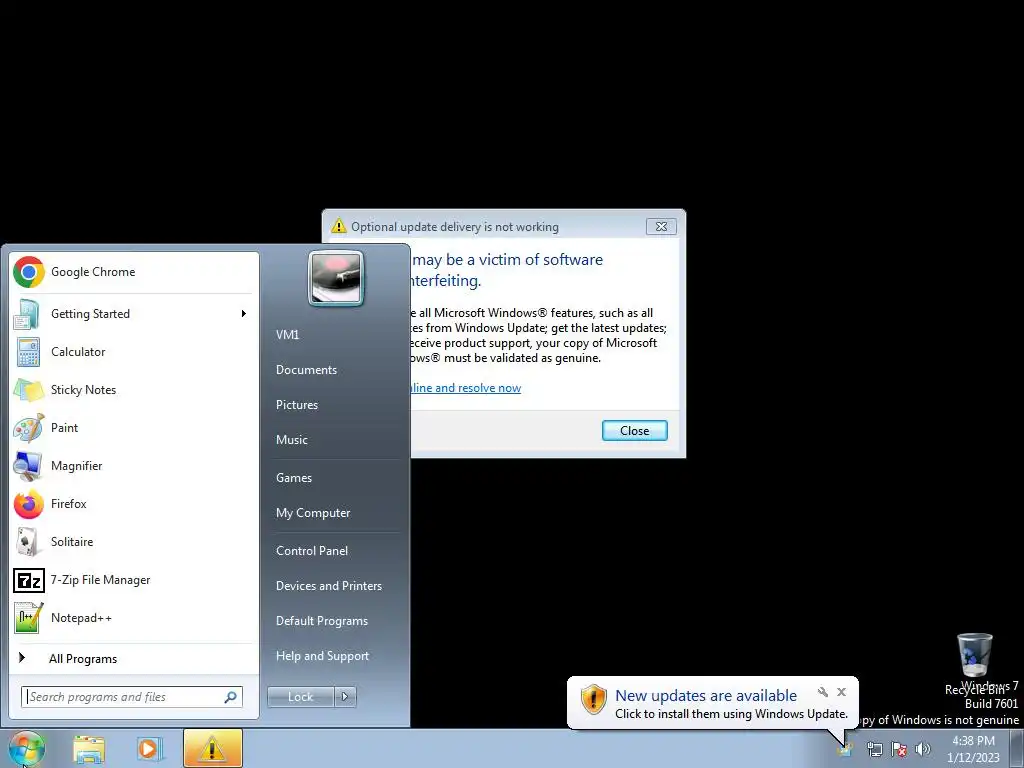This screenshot has width=1024, height=768.
Task: Open Magnifier icon
Action: click(x=28, y=466)
